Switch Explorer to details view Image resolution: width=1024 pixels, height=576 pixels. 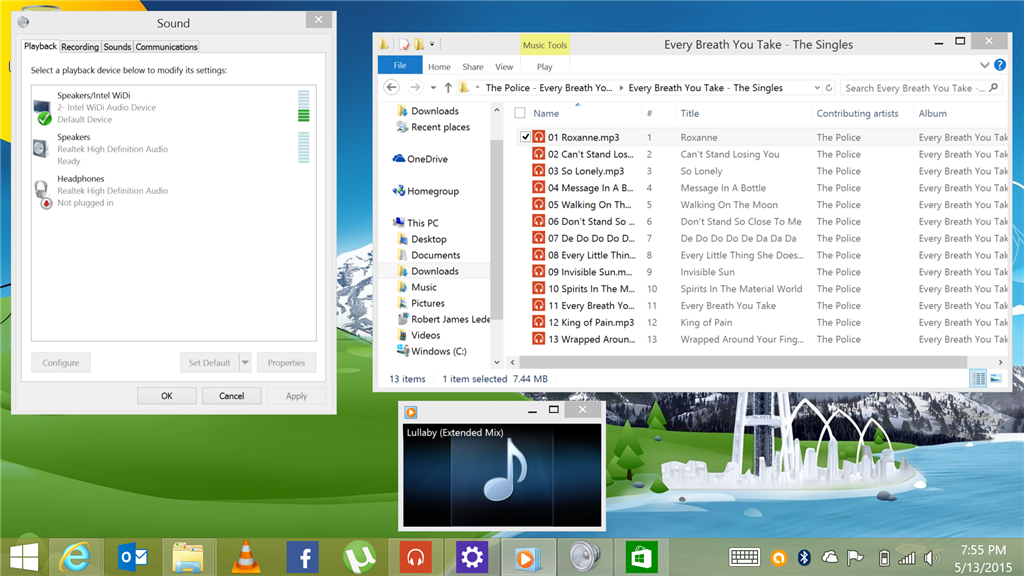(x=978, y=379)
